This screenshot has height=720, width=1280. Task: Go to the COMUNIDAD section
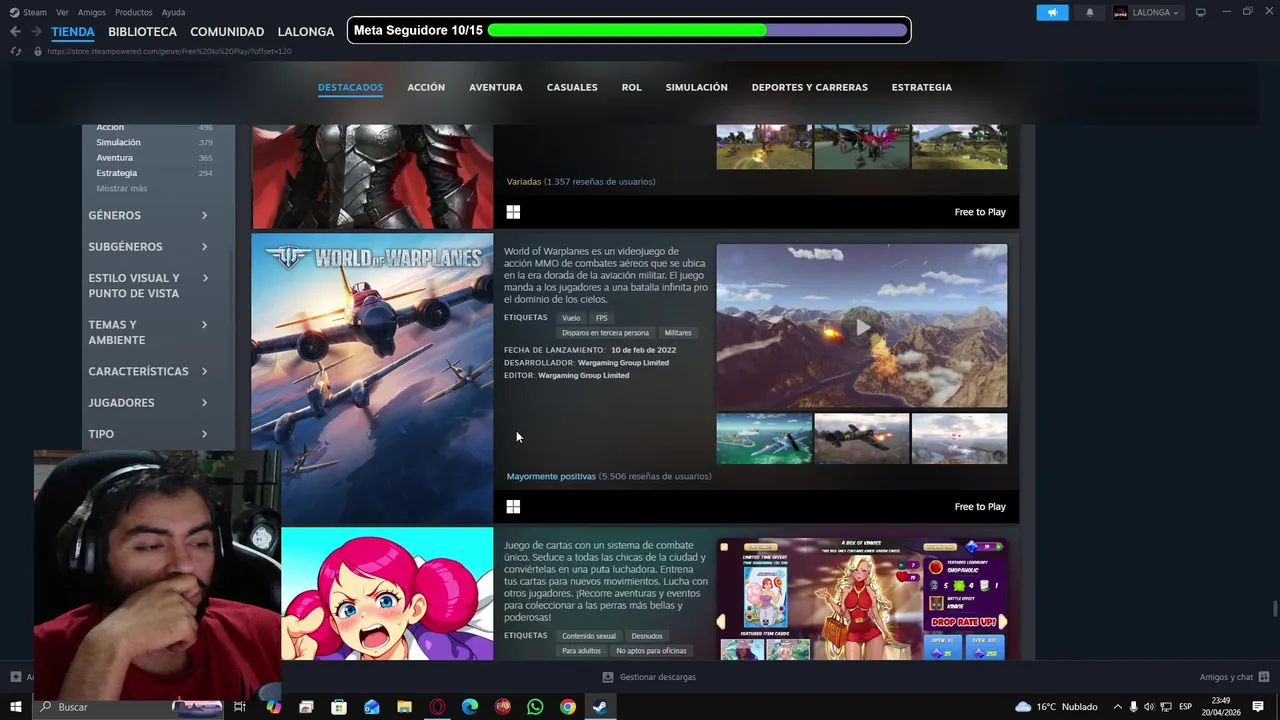tap(227, 31)
